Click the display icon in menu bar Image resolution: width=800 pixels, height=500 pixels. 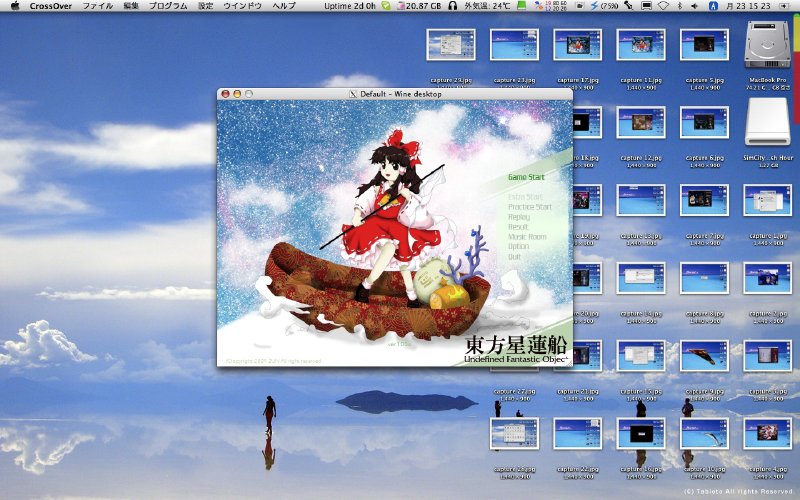pos(646,6)
